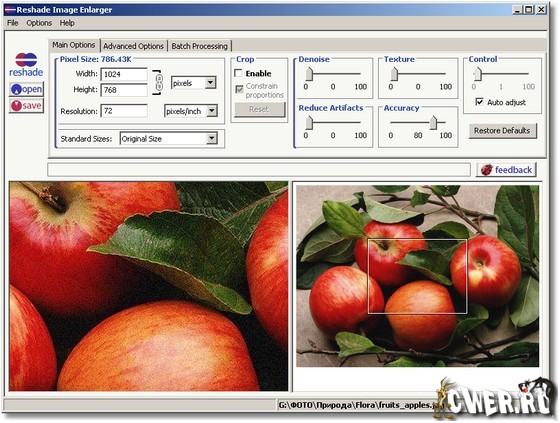Click the Reduce Artifacts slider handle
The width and height of the screenshot is (560, 423).
pos(309,123)
